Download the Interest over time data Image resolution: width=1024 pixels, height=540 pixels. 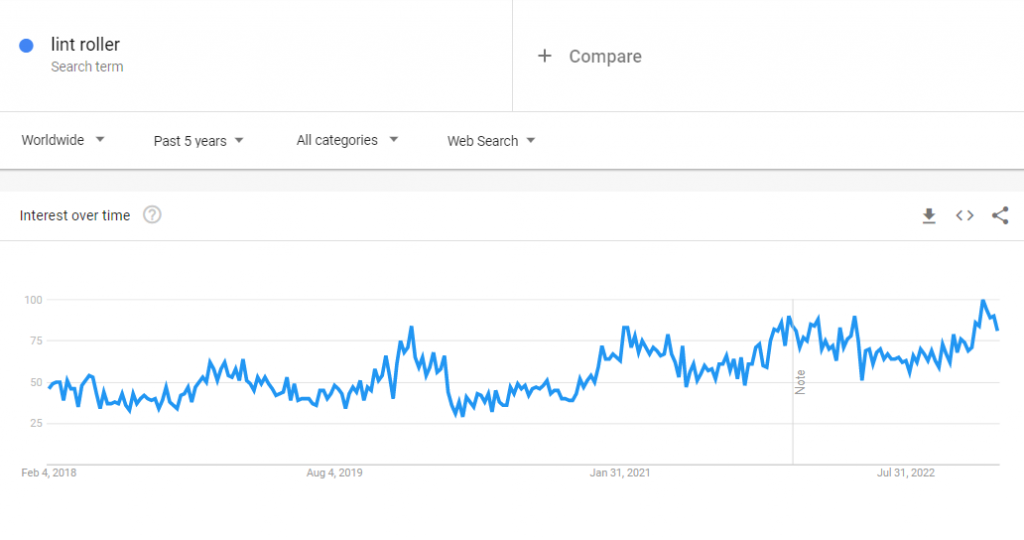(x=929, y=215)
